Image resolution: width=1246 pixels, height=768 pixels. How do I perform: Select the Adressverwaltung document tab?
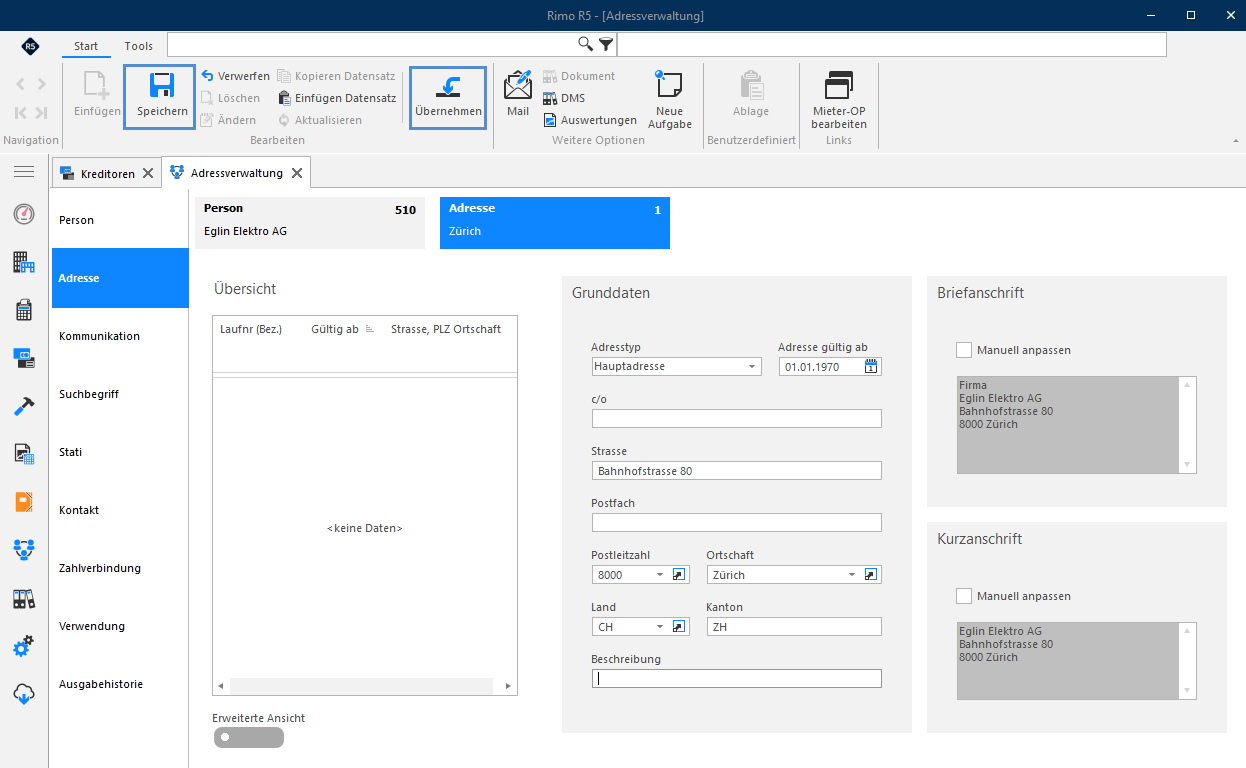click(x=237, y=173)
